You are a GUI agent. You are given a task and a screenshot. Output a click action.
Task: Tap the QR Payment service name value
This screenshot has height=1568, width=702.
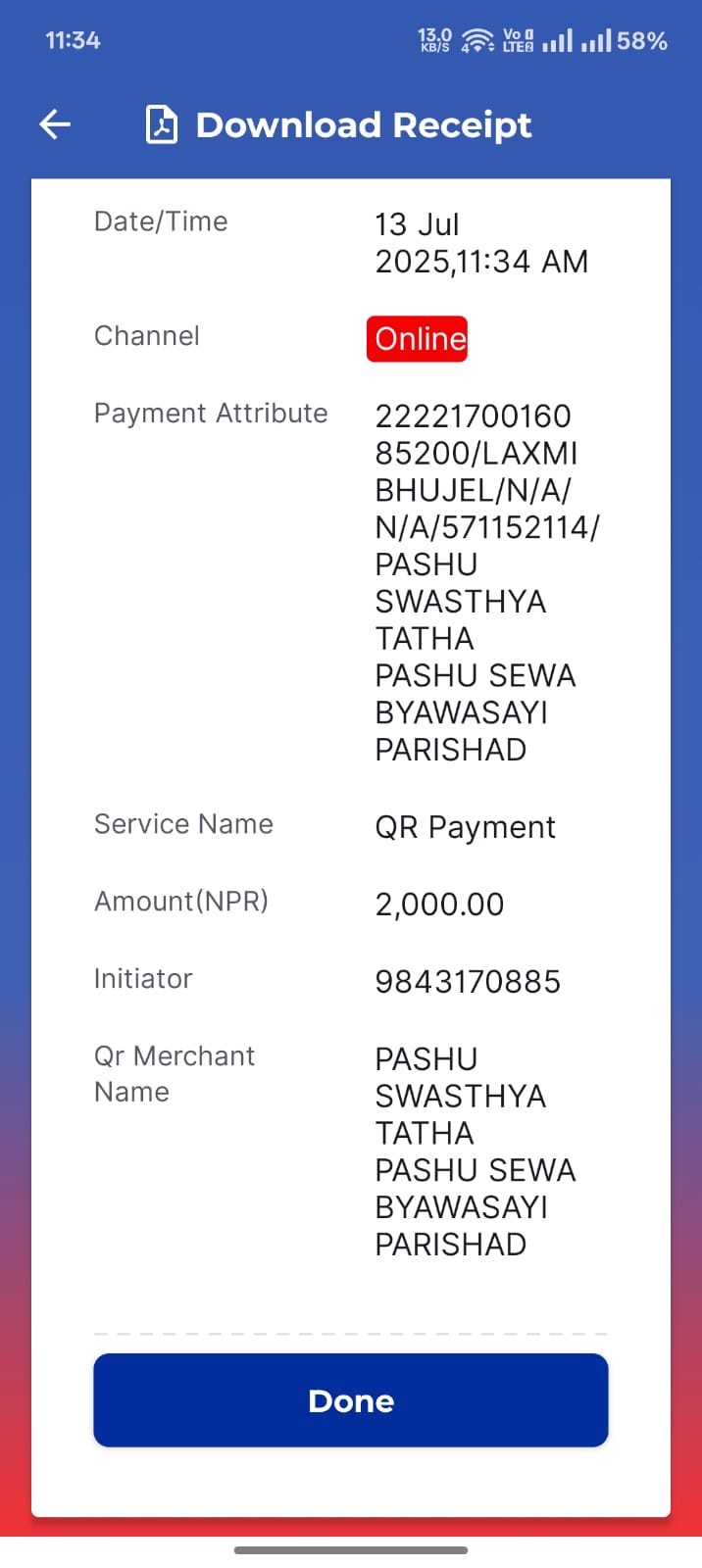pos(466,827)
